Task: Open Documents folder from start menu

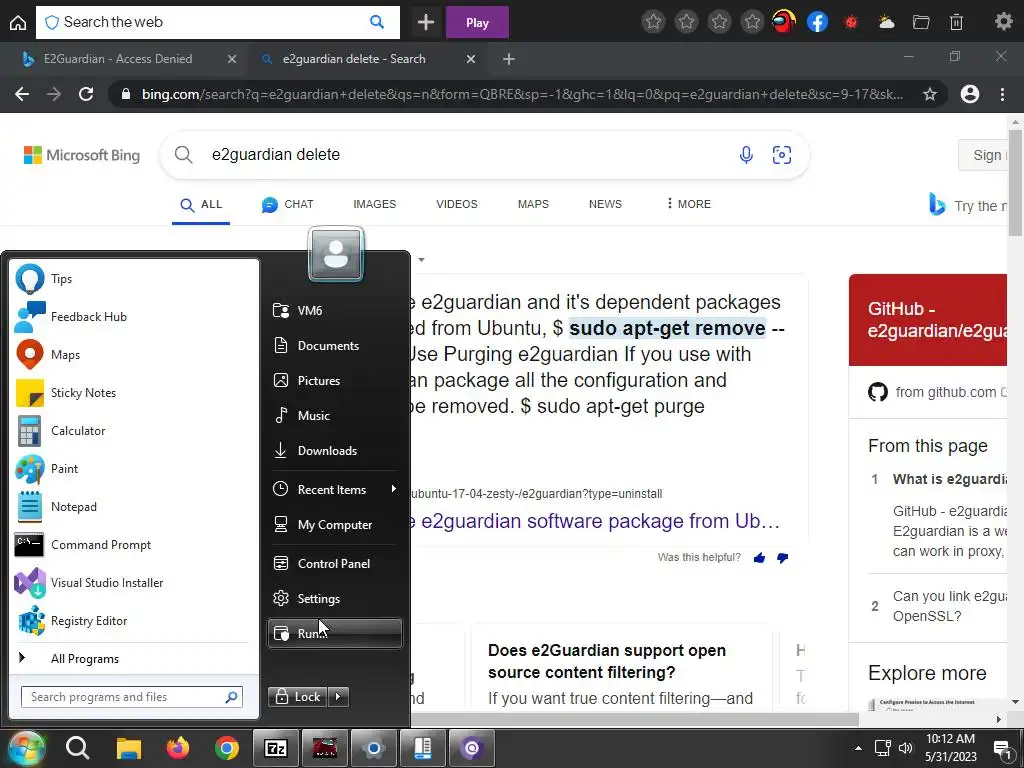Action: point(334,345)
